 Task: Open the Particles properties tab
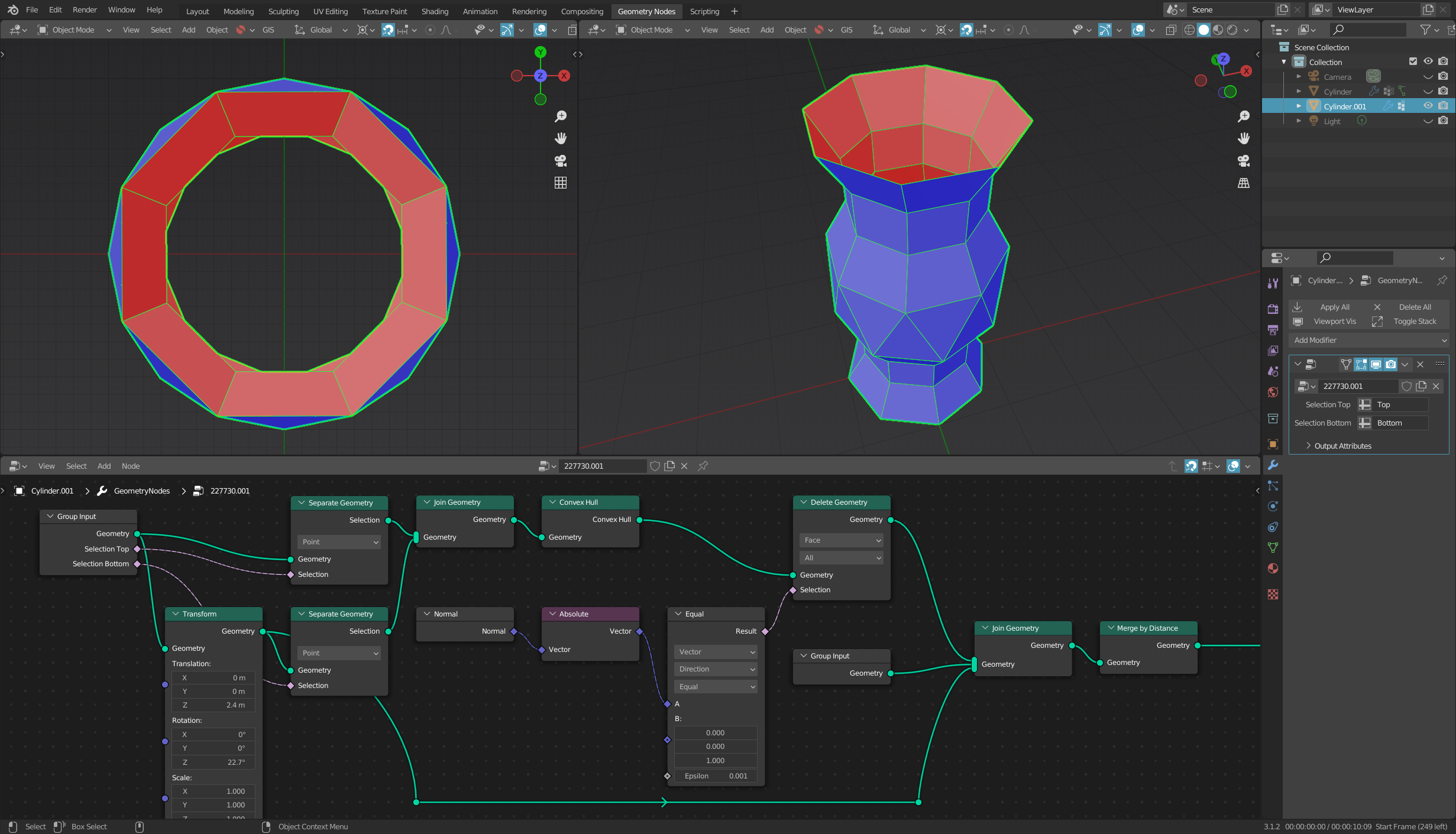[1273, 486]
